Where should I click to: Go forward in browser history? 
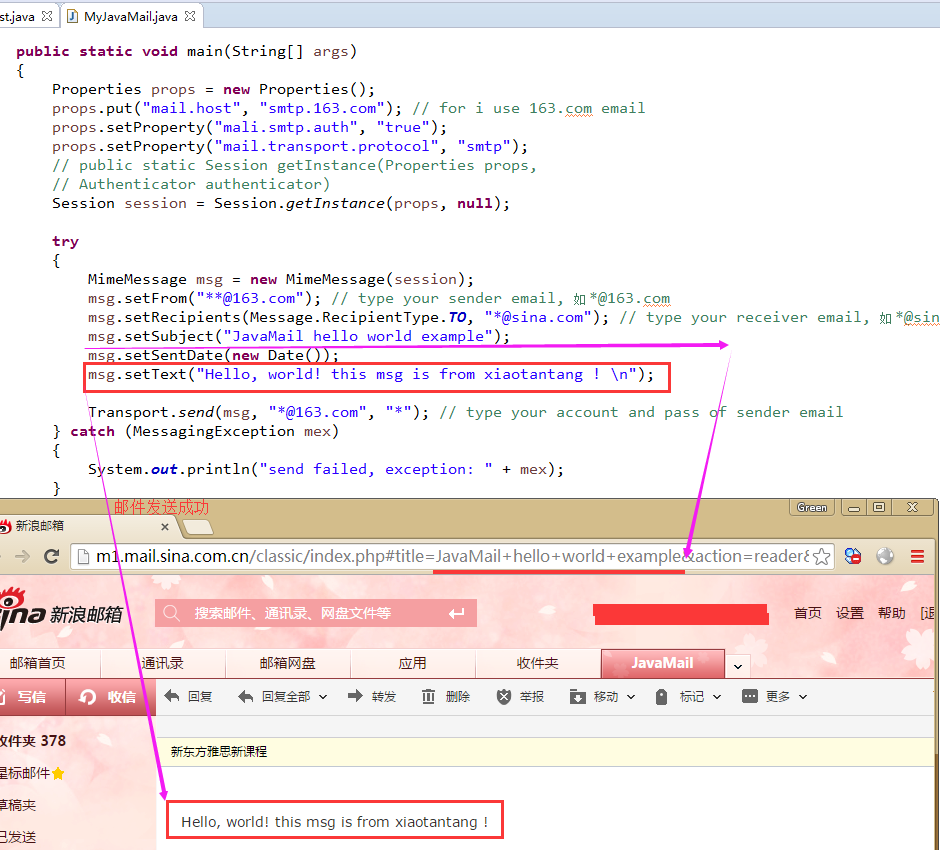point(23,556)
